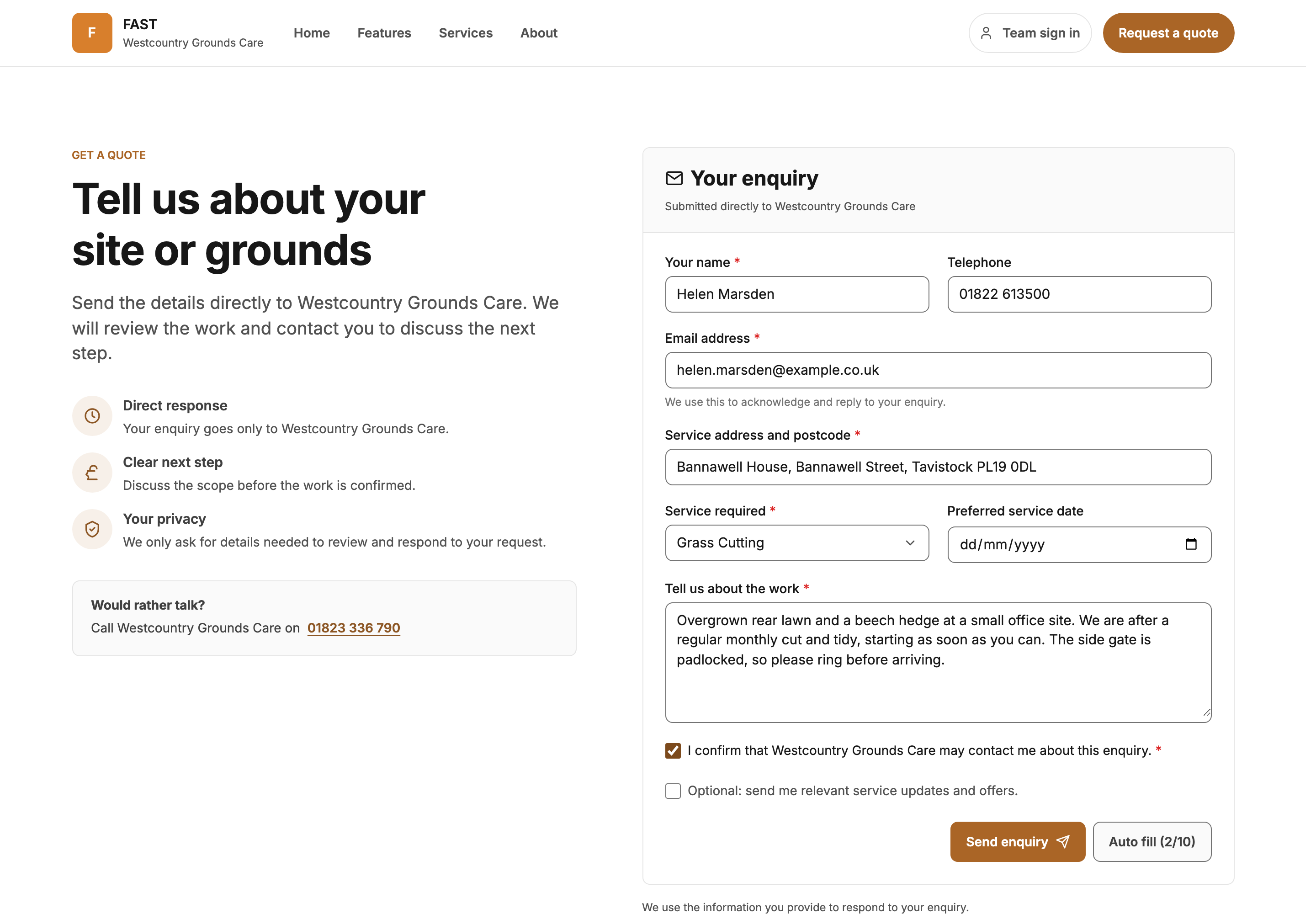The width and height of the screenshot is (1316, 914).
Task: Open the Features nav item
Action: (x=384, y=33)
